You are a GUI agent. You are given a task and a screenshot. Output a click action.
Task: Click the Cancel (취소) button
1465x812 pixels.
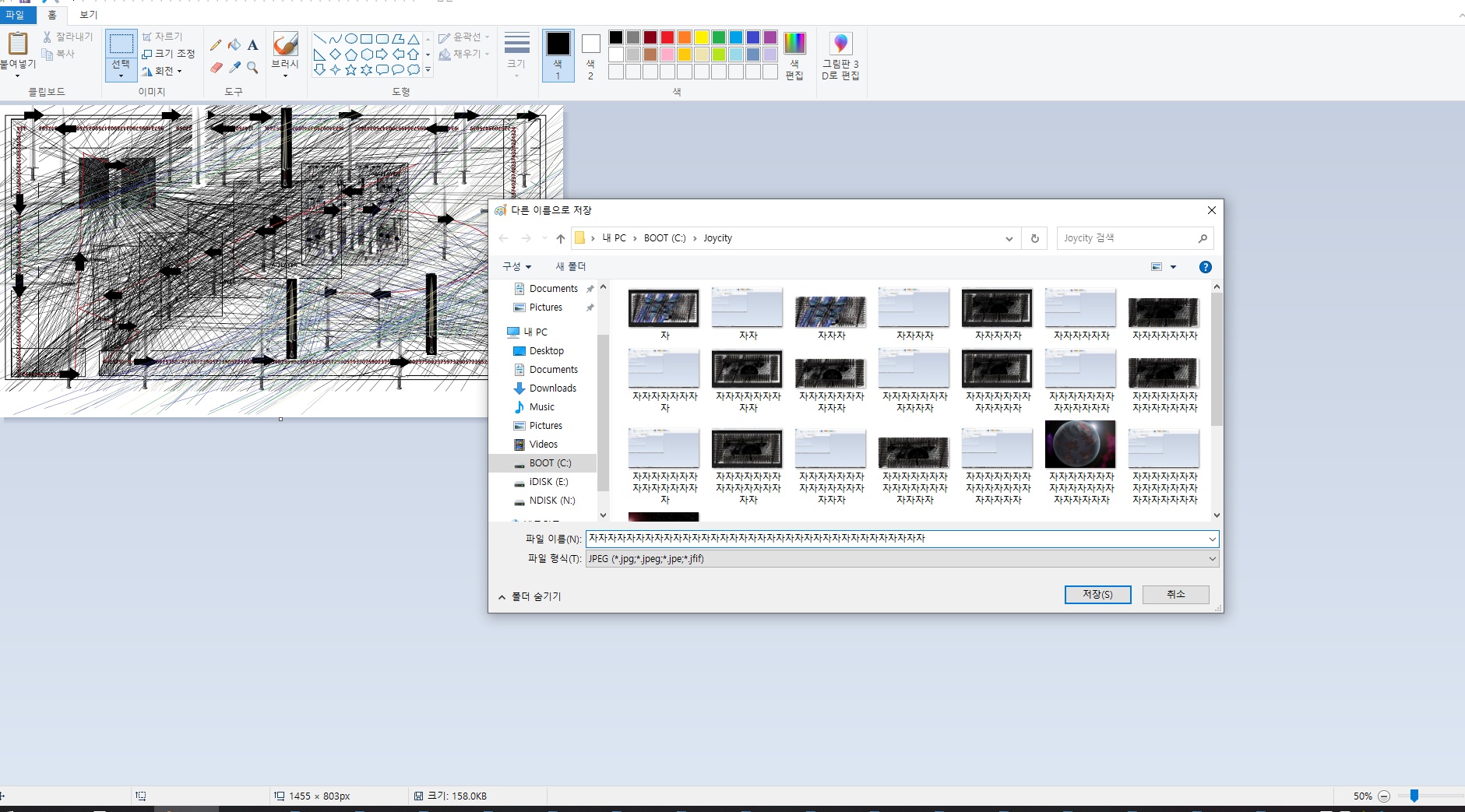[x=1175, y=594]
